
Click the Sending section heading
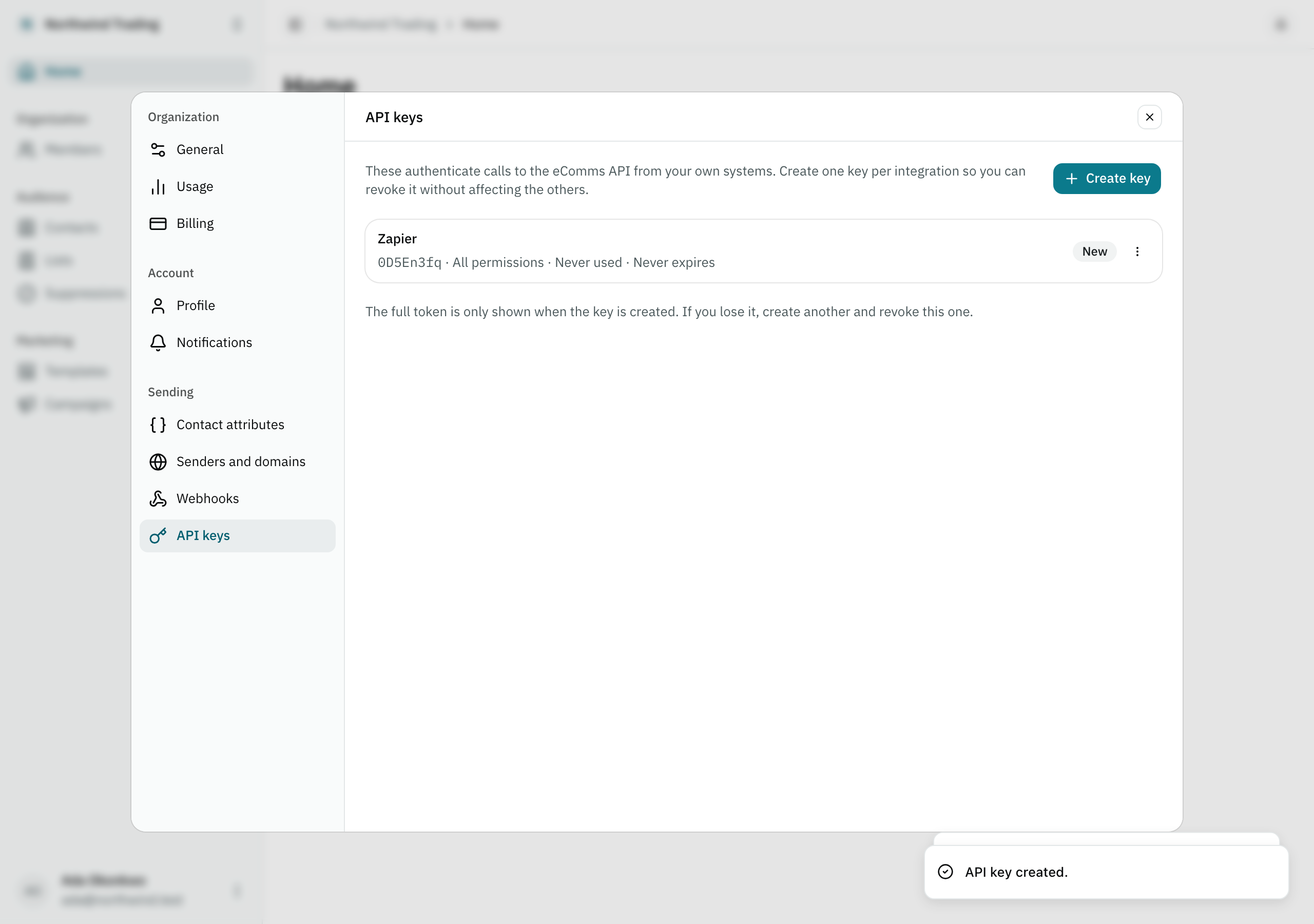pyautogui.click(x=170, y=392)
